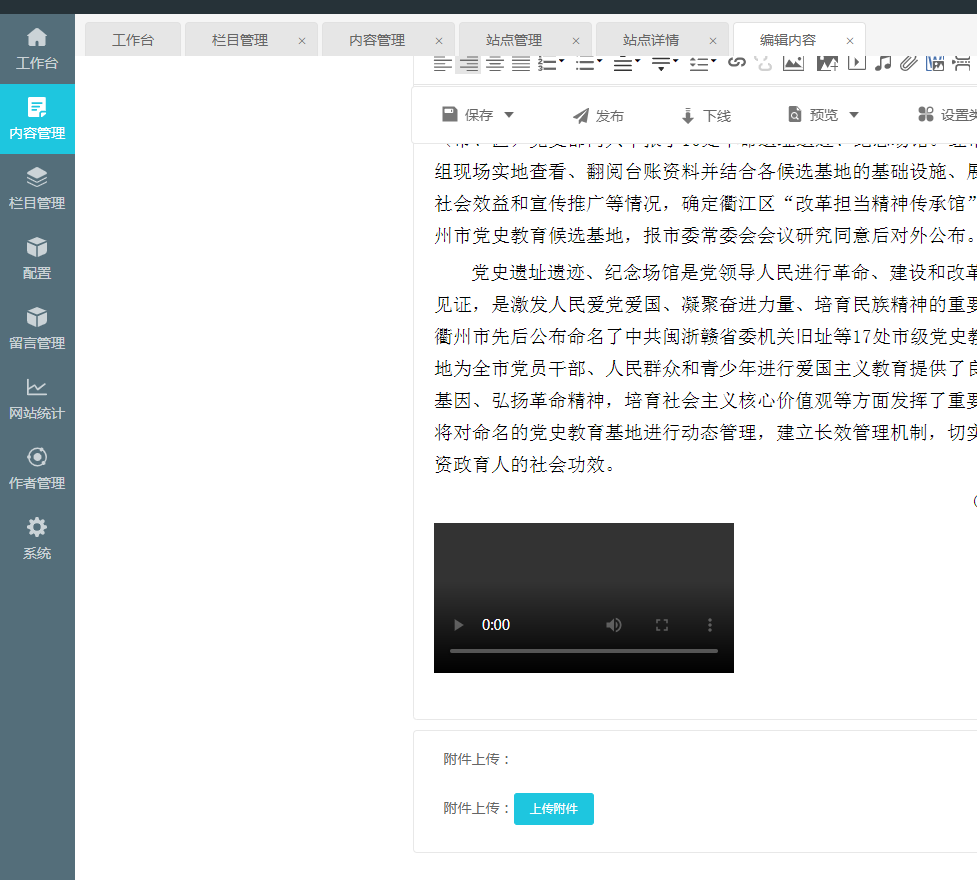The height and width of the screenshot is (880, 977).
Task: Switch to the 站点管理 tab
Action: click(514, 40)
